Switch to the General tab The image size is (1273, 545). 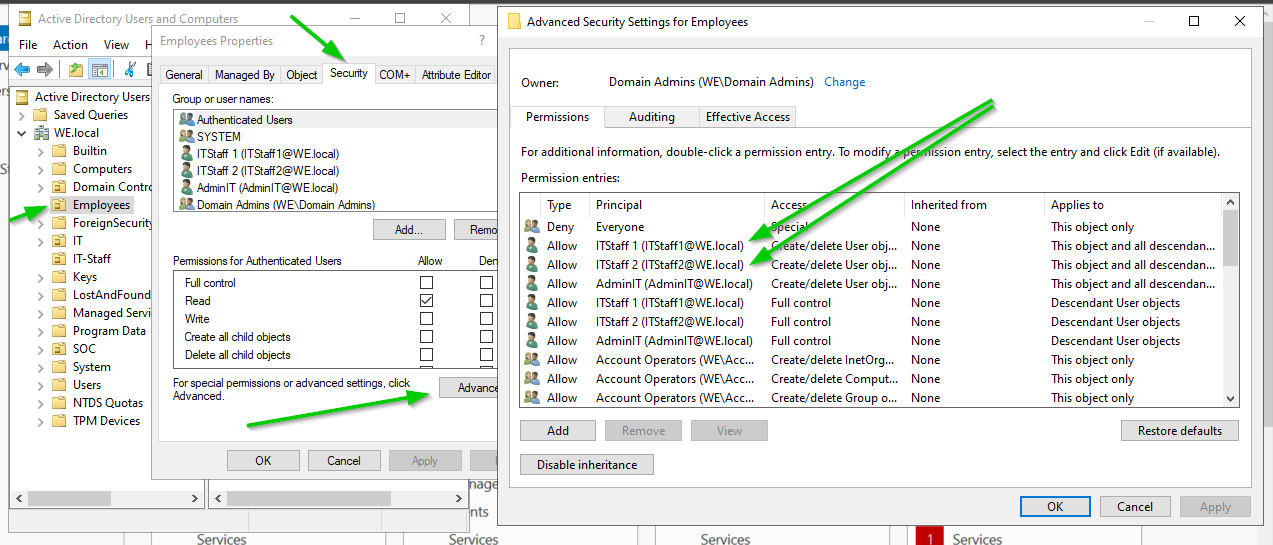[x=184, y=75]
